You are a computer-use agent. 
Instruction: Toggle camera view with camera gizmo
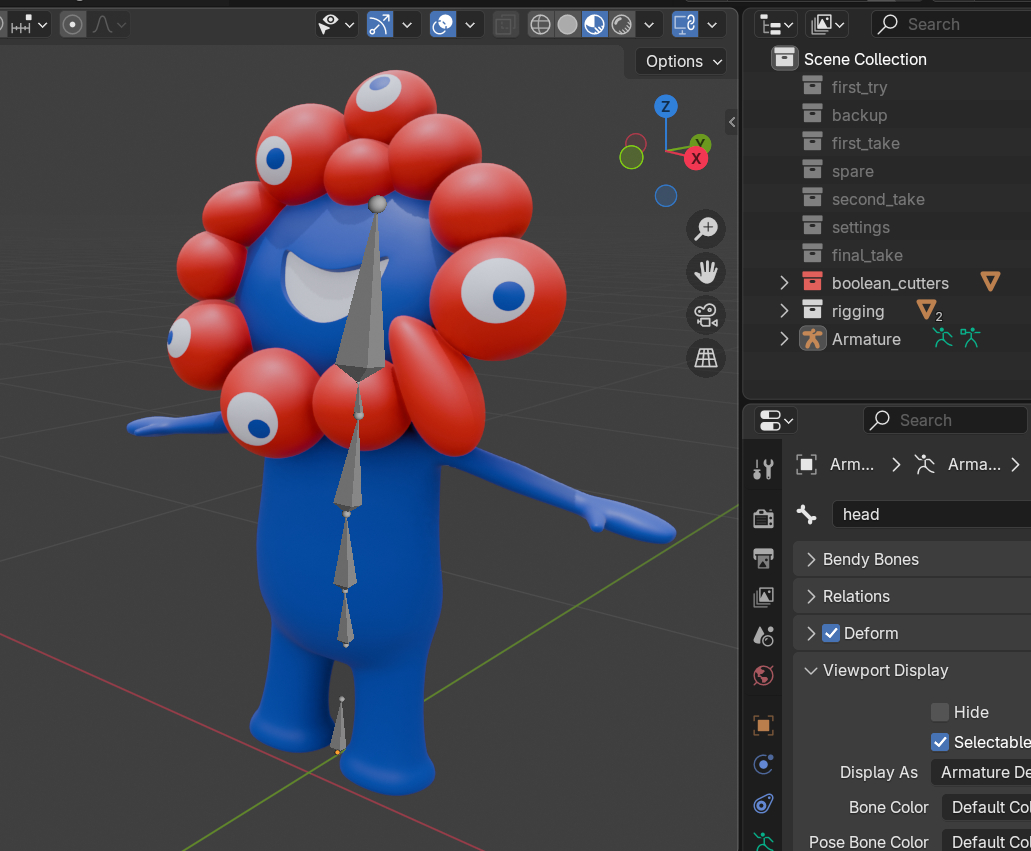[x=706, y=315]
